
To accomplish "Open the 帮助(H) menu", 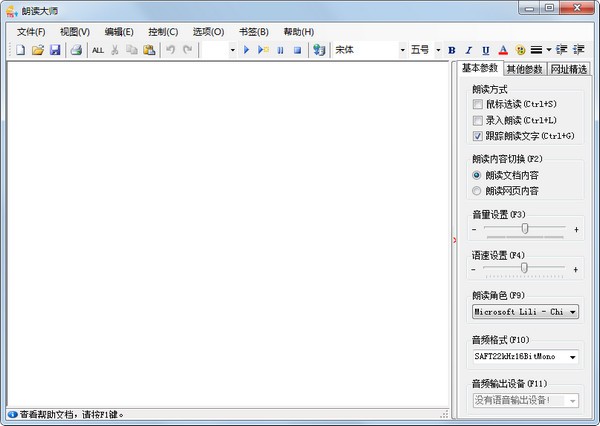I will pyautogui.click(x=299, y=32).
